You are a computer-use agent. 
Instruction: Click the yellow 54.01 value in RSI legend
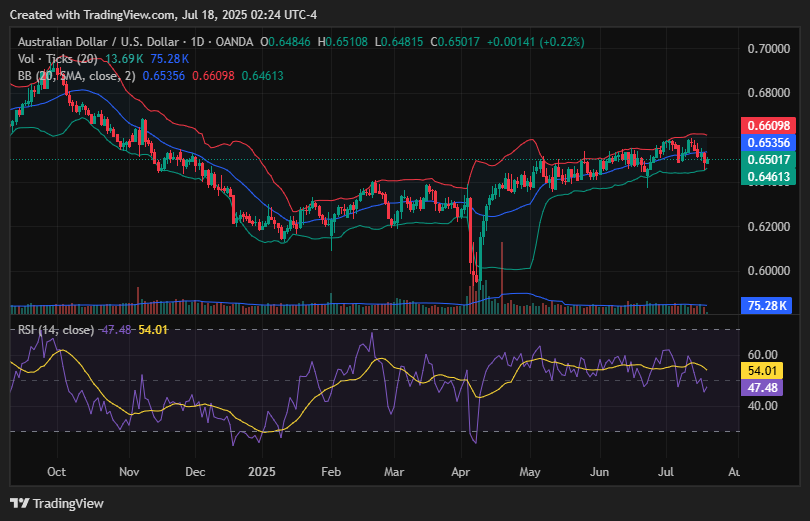tap(153, 329)
